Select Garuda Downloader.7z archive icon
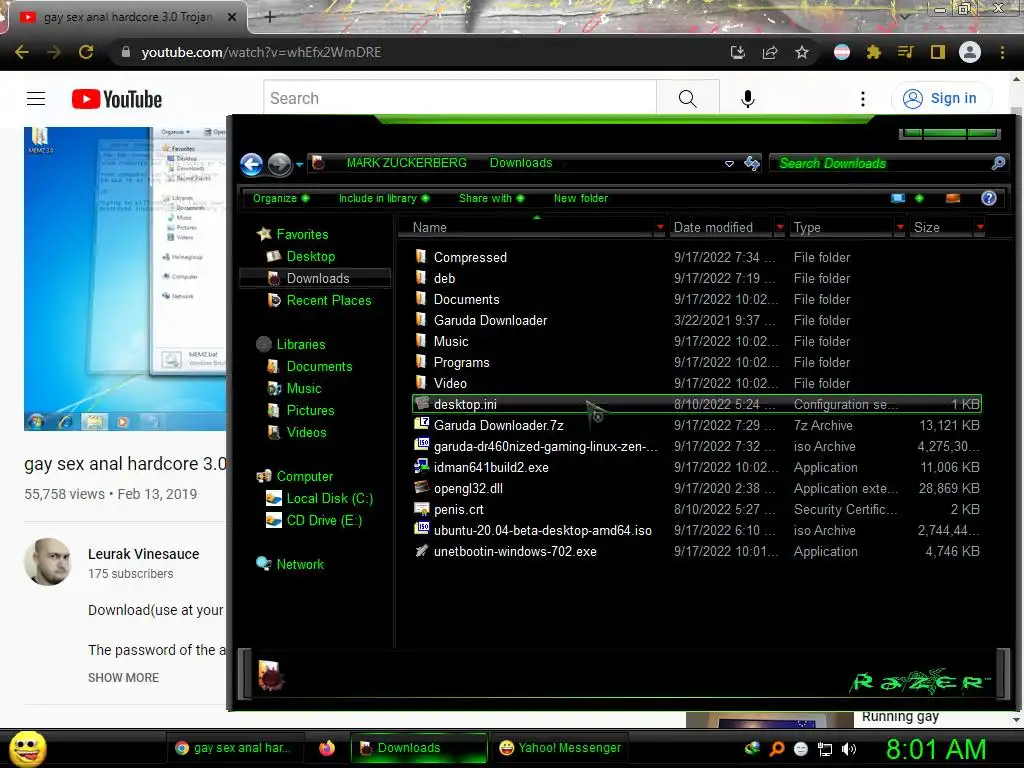This screenshot has height=768, width=1024. [422, 424]
